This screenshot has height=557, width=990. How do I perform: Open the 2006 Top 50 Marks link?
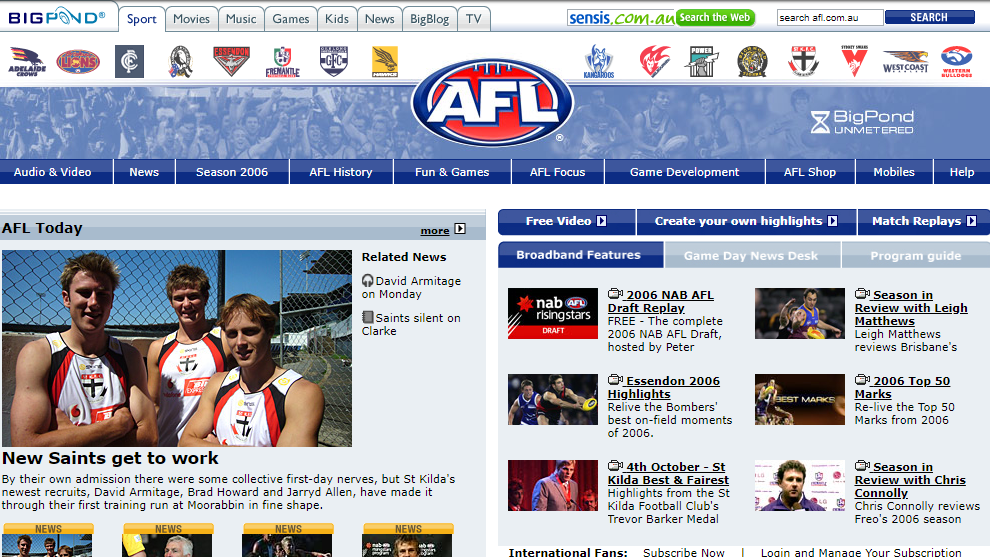pos(902,387)
